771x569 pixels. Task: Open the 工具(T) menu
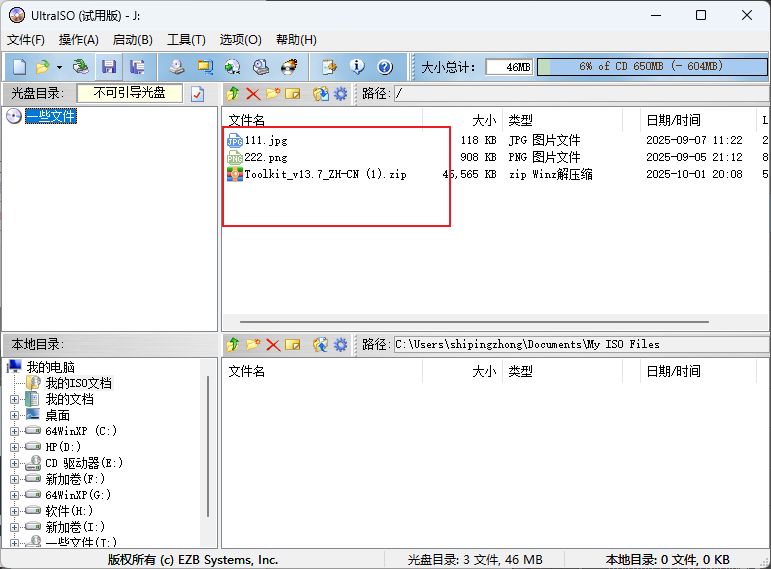[186, 40]
